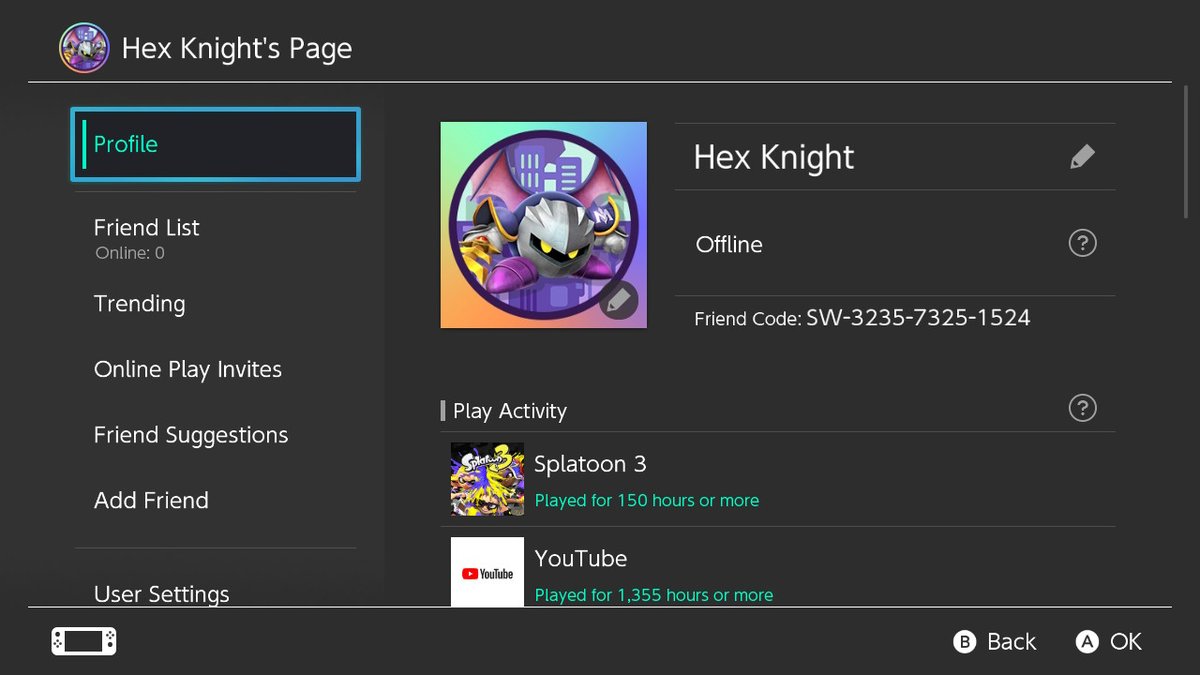
Task: Click the B button icon
Action: click(x=964, y=642)
